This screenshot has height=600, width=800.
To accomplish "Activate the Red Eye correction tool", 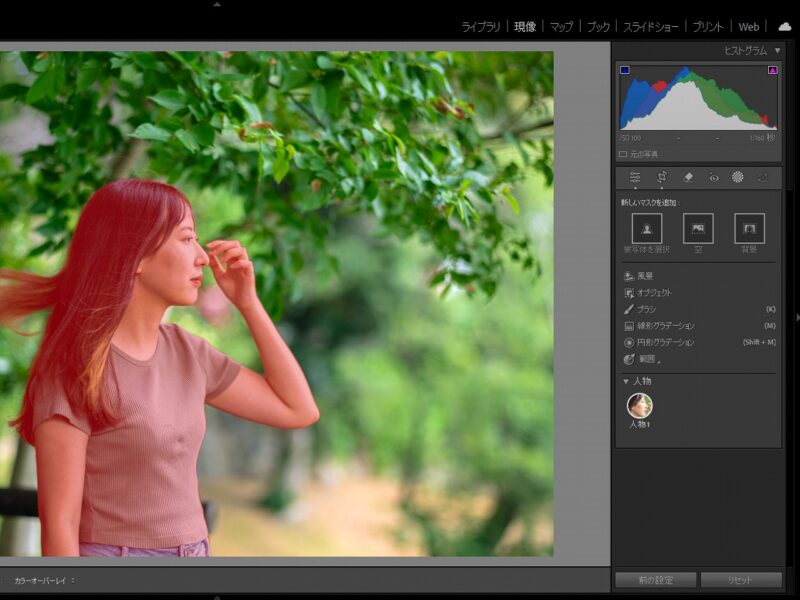I will [x=713, y=177].
